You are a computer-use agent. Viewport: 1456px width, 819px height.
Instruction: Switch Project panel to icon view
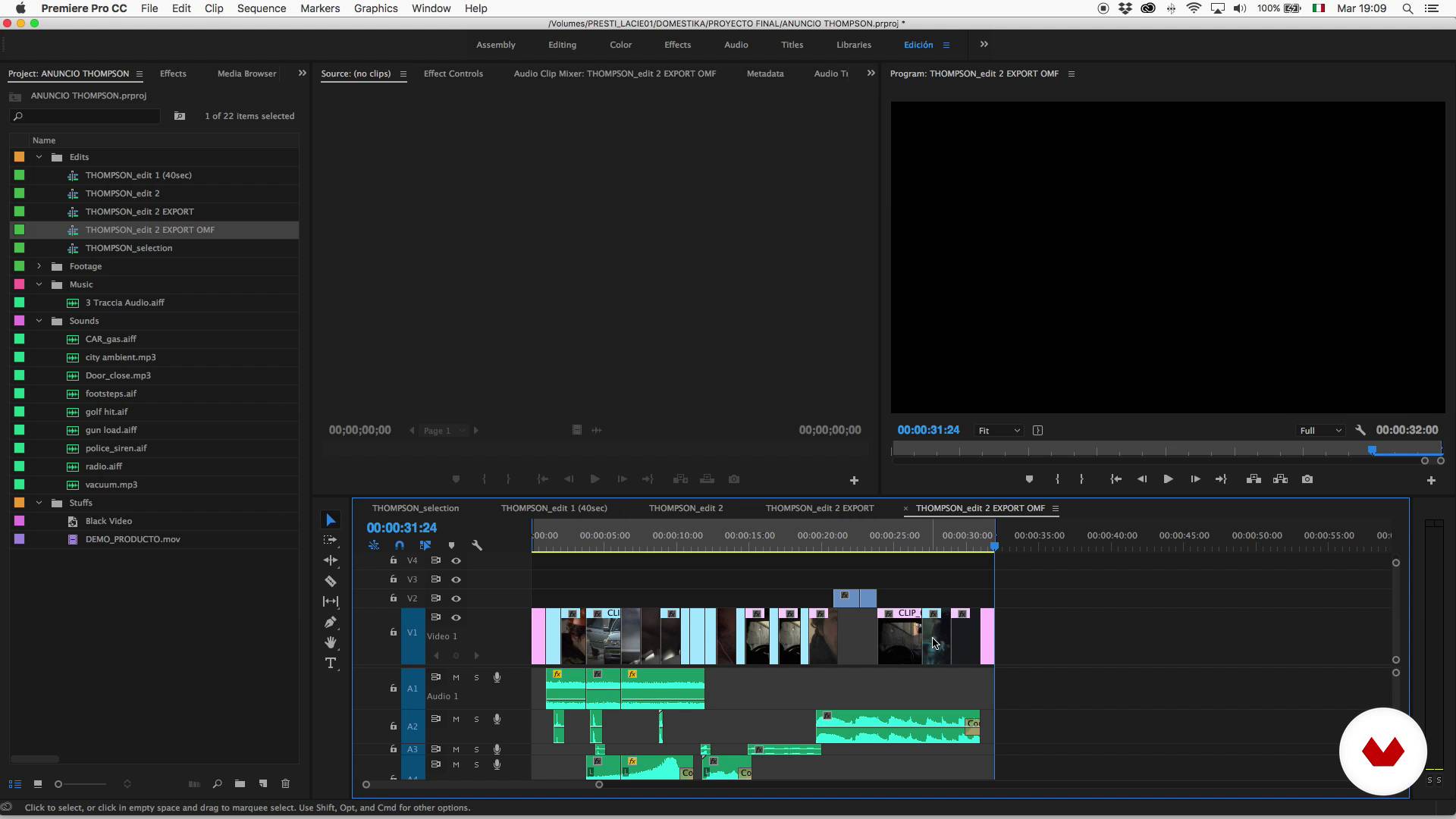(x=37, y=784)
